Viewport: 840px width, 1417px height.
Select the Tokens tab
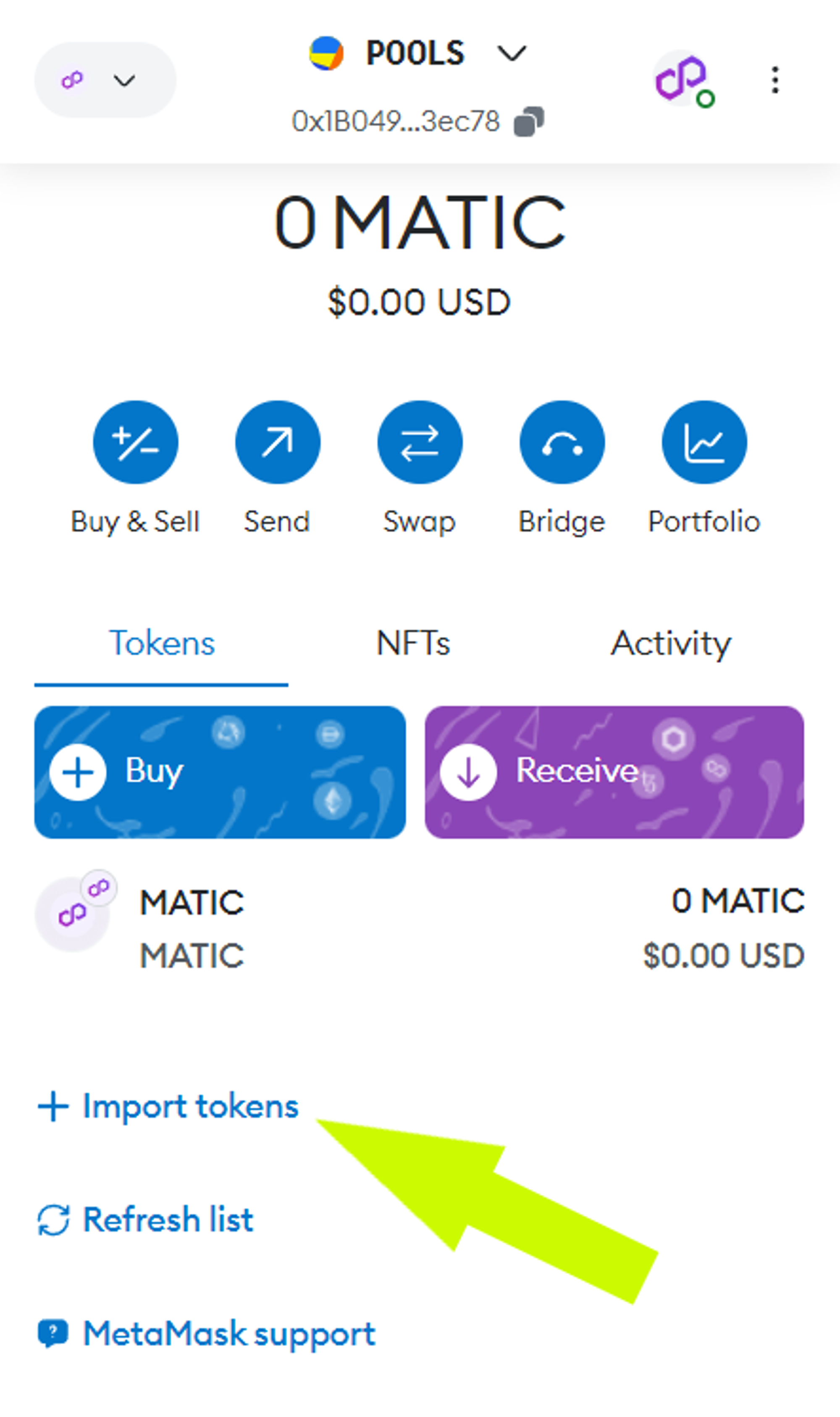click(x=162, y=643)
